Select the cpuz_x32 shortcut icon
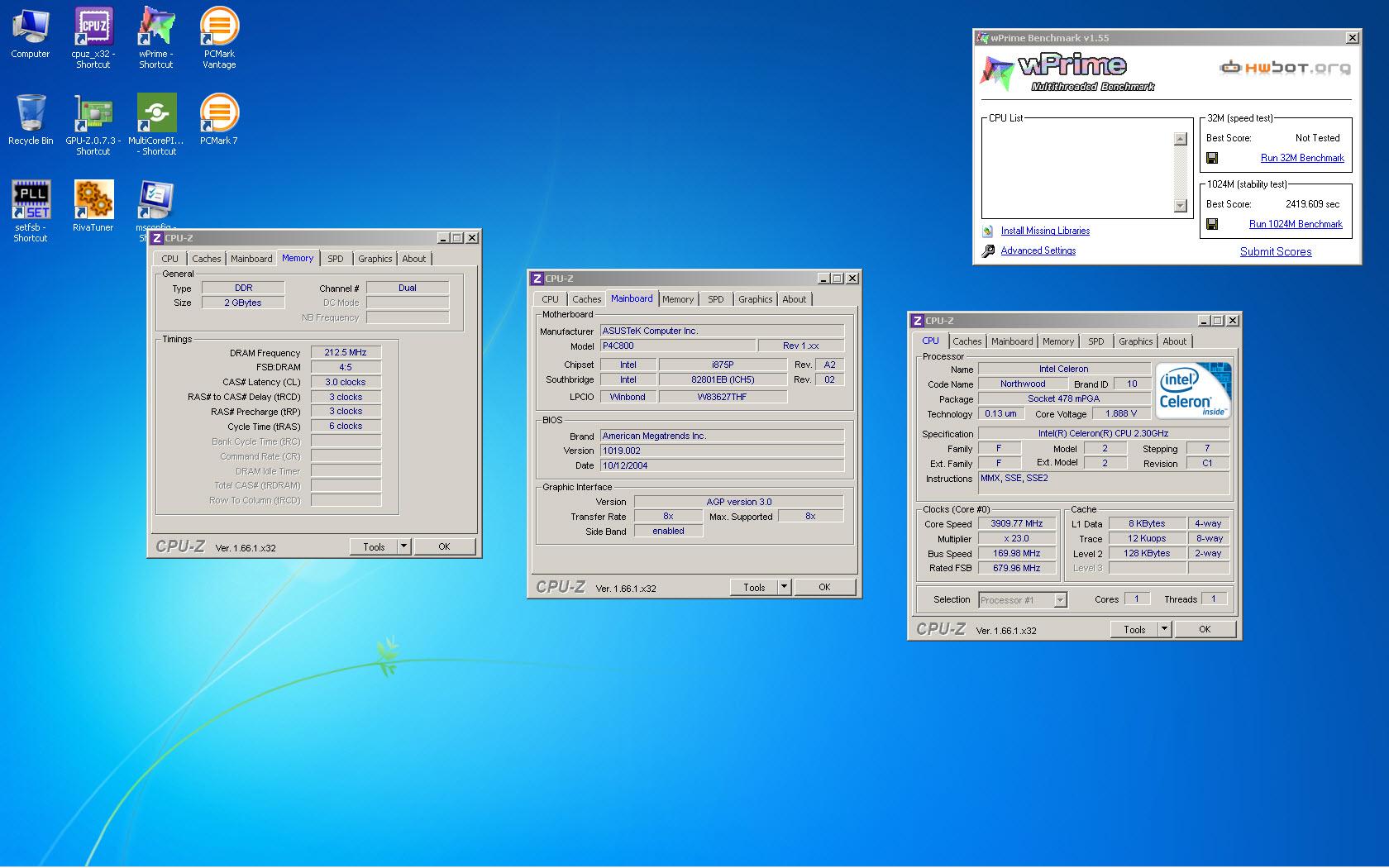The image size is (1389, 868). (93, 37)
